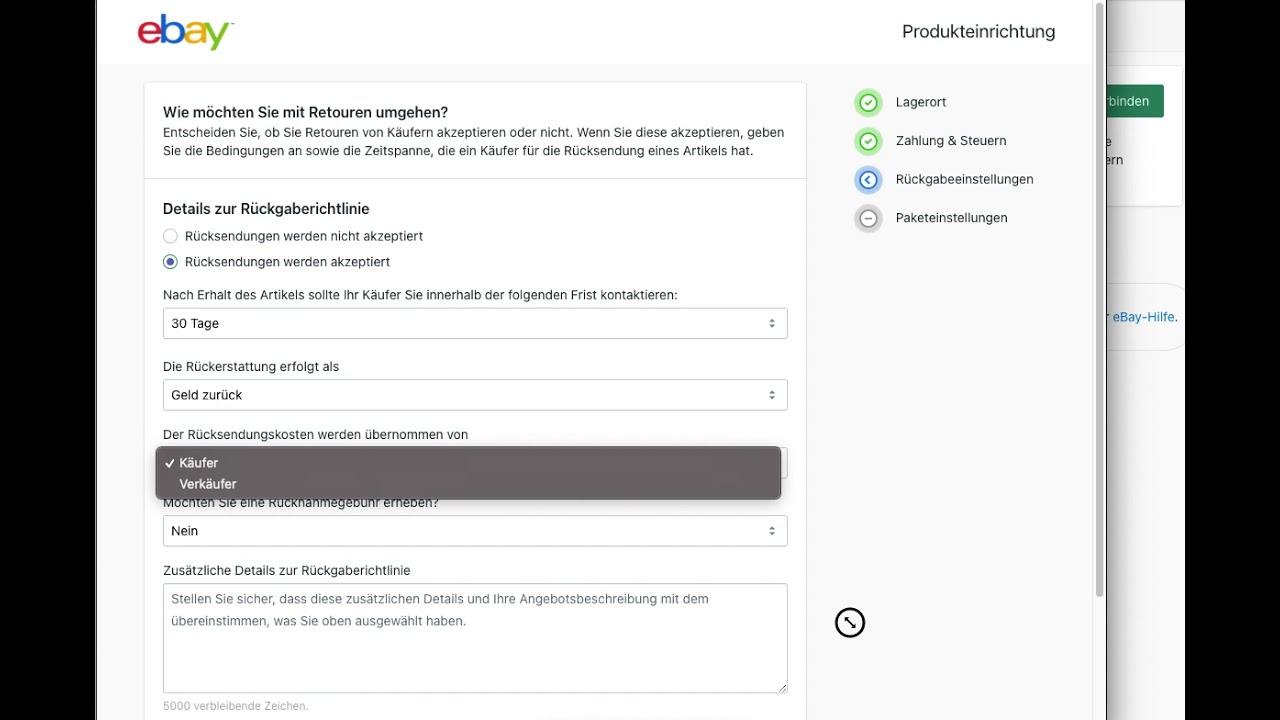Image resolution: width=1280 pixels, height=720 pixels.
Task: Click the vertical page scrollbar
Action: pos(1101,300)
